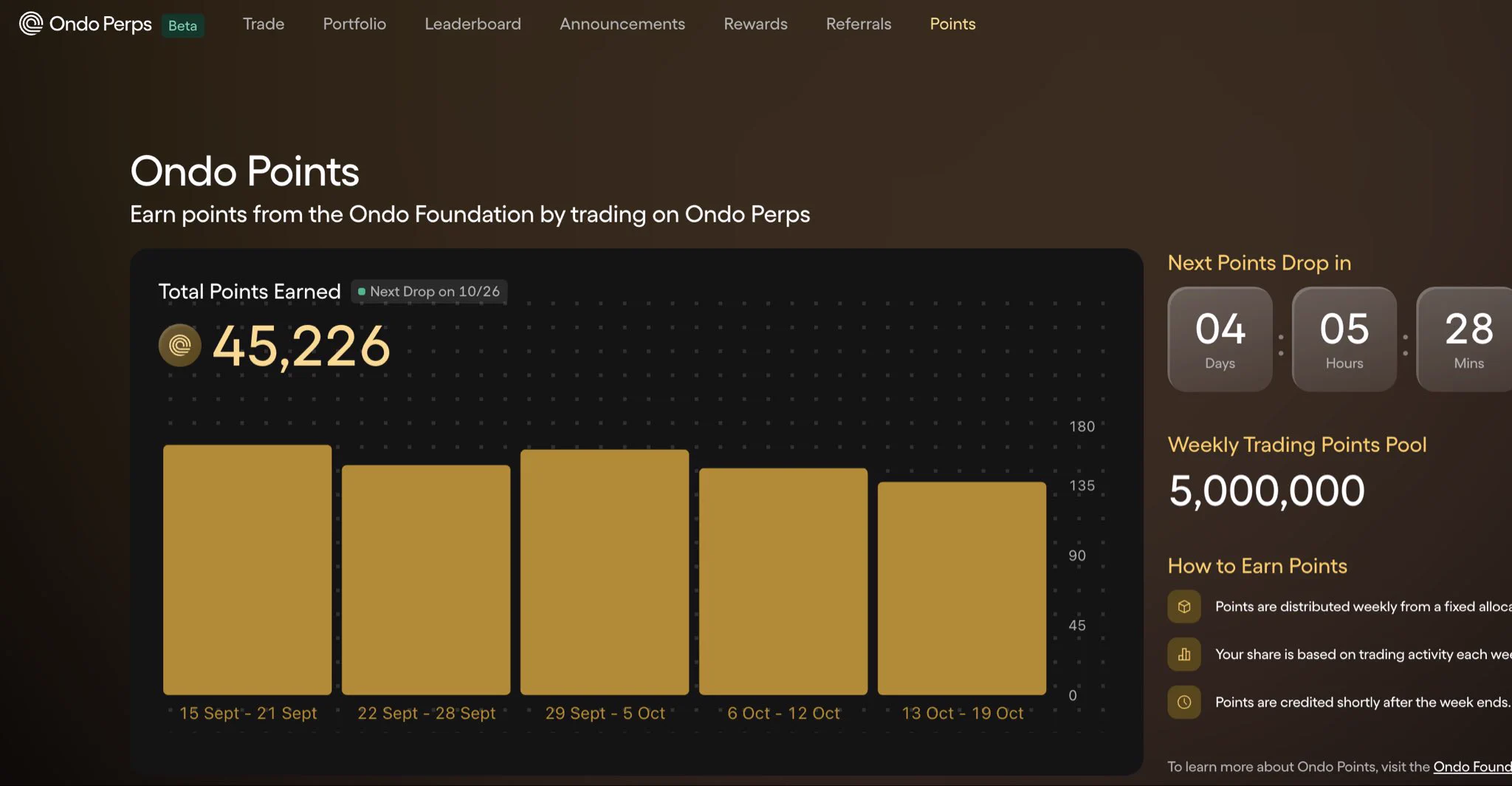Click the bar chart icon beside trading share
The image size is (1512, 786).
pyautogui.click(x=1184, y=655)
